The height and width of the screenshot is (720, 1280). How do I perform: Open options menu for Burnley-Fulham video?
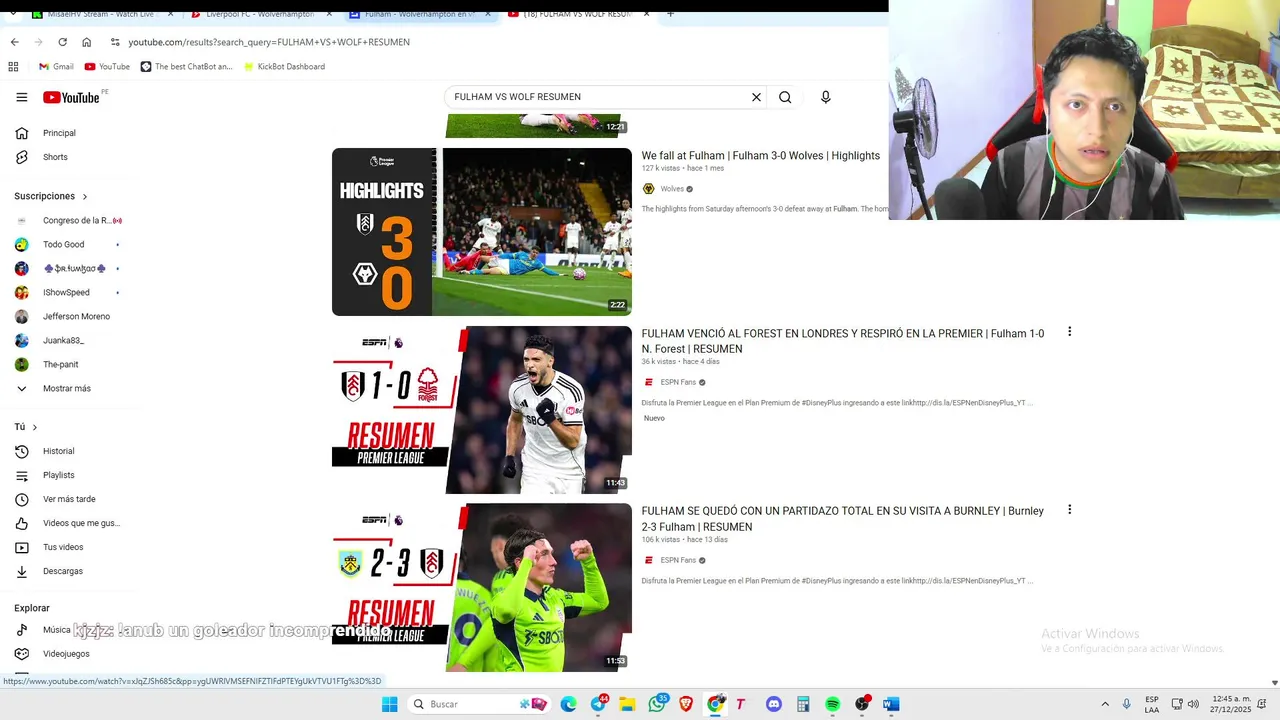1069,510
